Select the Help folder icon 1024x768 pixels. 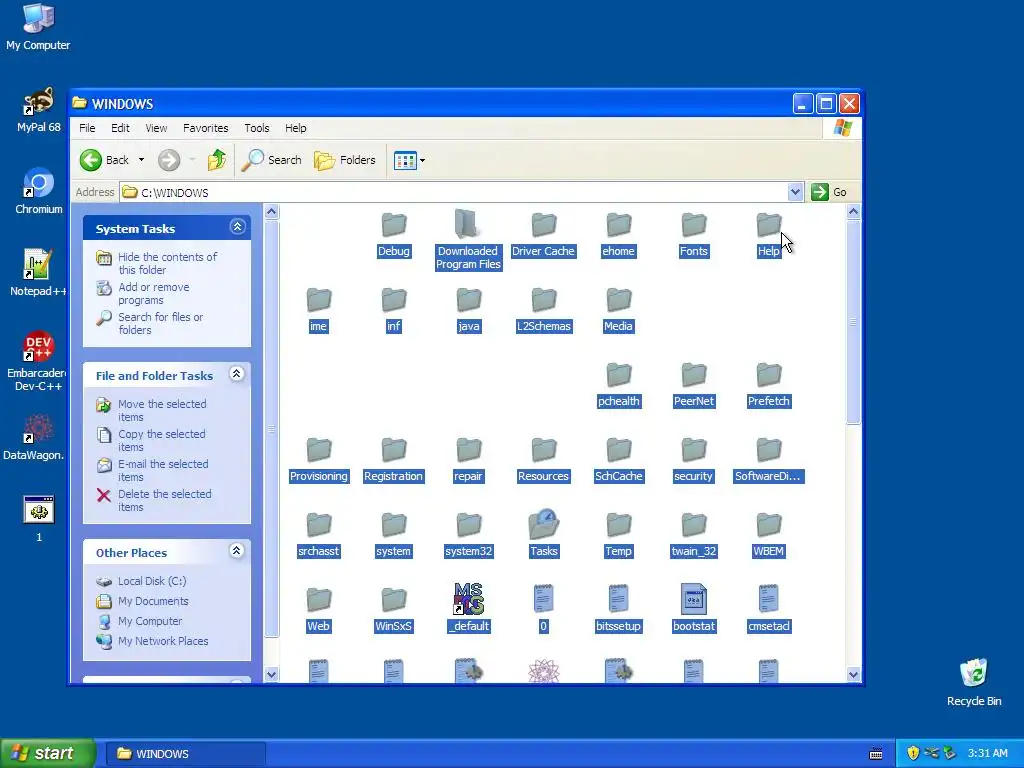pyautogui.click(x=769, y=225)
